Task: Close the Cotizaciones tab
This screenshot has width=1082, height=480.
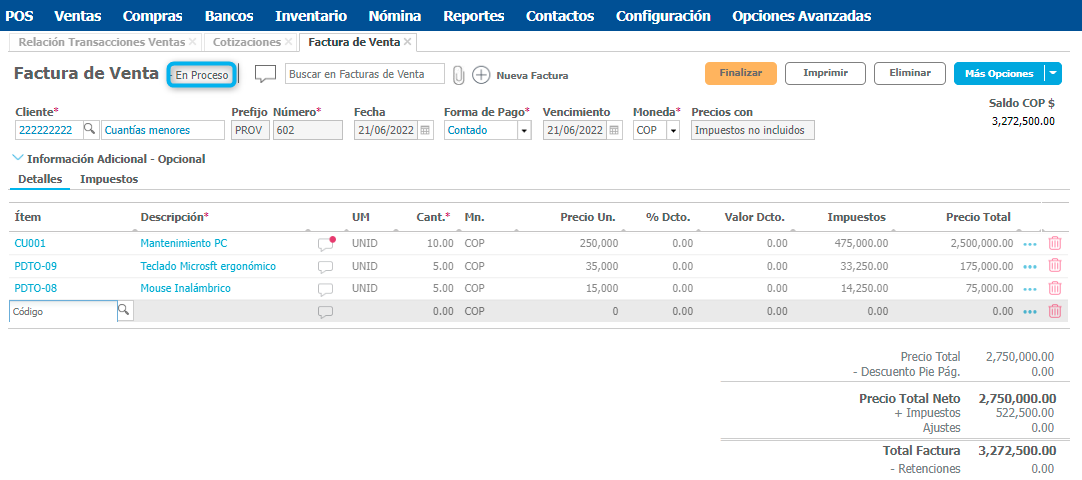Action: pyautogui.click(x=289, y=42)
